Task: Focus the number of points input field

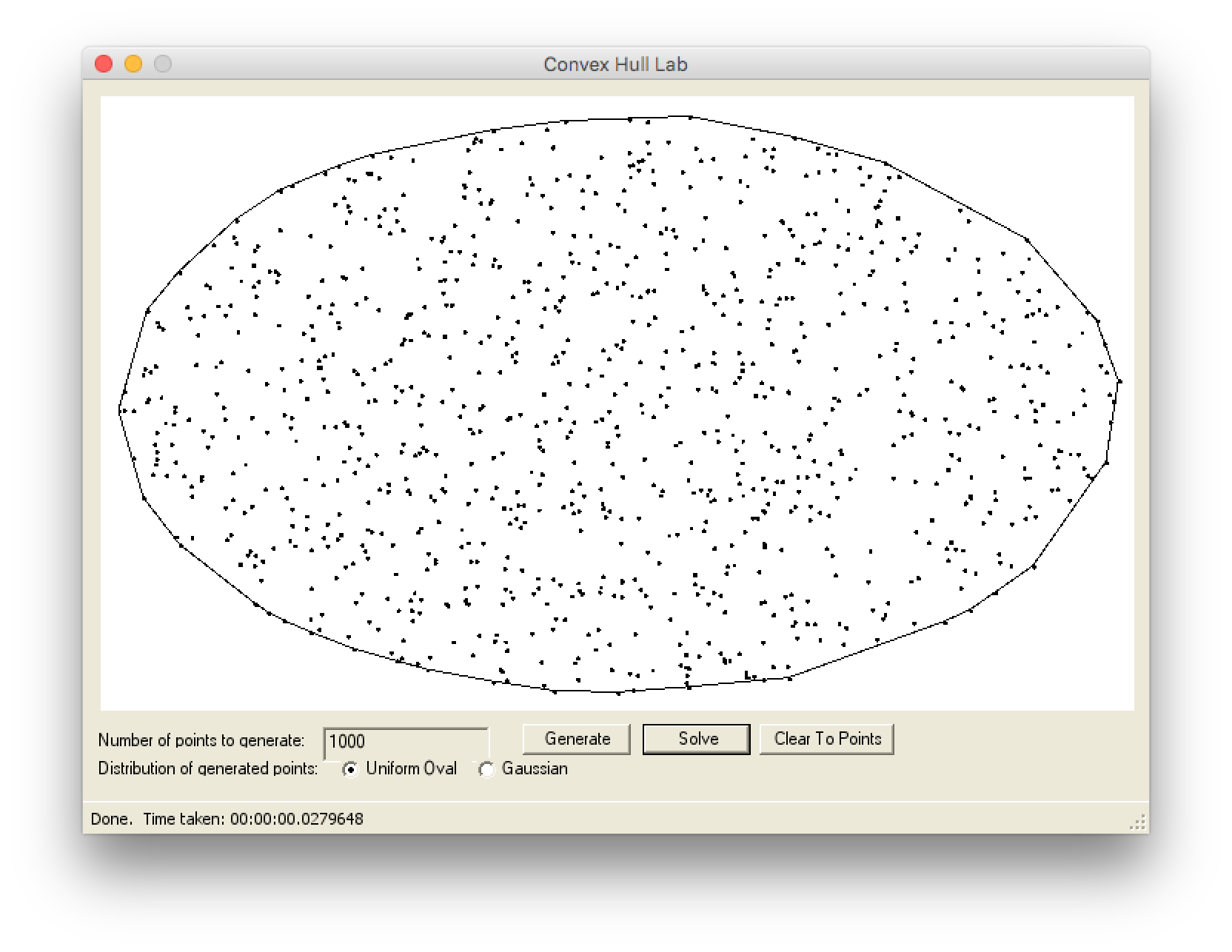Action: click(x=406, y=741)
